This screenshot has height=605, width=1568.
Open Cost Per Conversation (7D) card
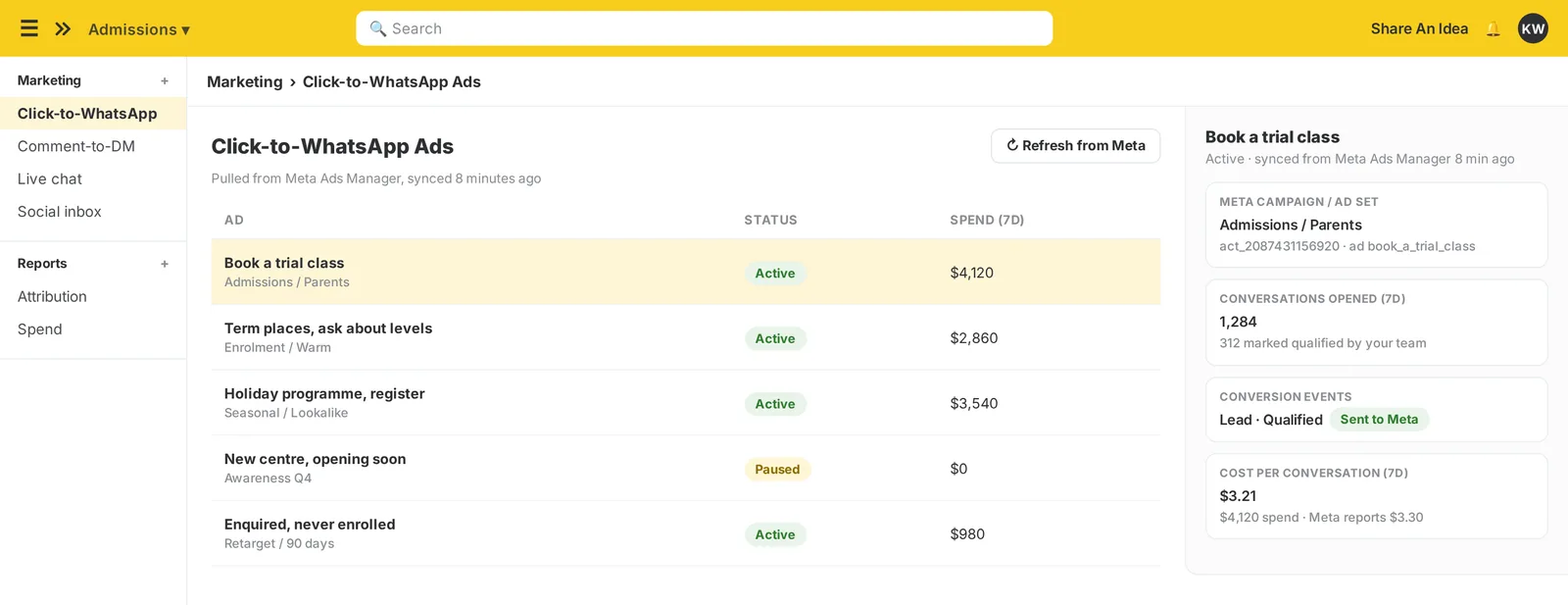click(x=1376, y=496)
